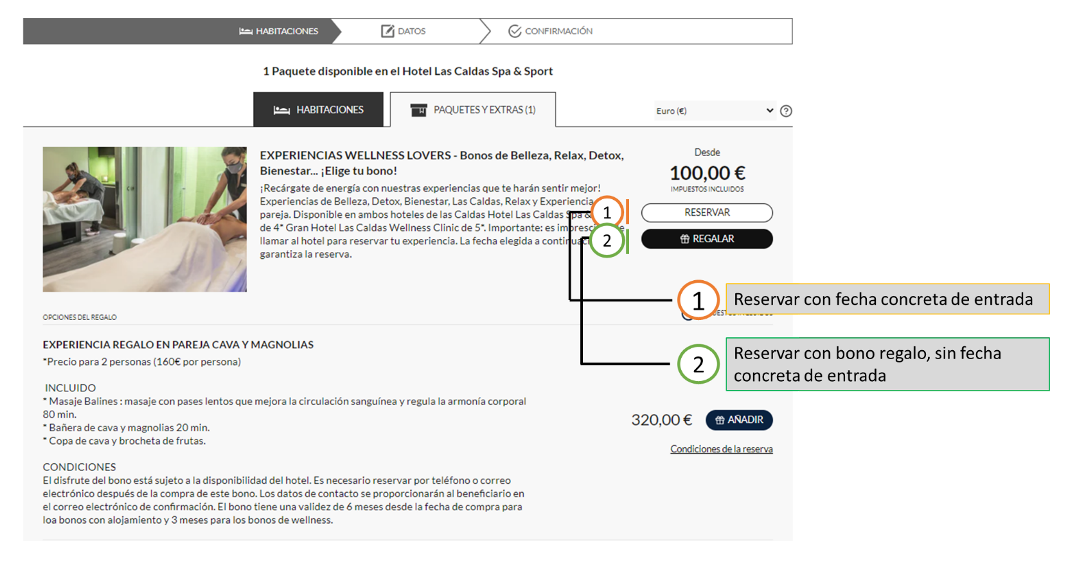Click the green circle 2 marker beside REGALAR
1078x568 pixels.
[x=606, y=241]
